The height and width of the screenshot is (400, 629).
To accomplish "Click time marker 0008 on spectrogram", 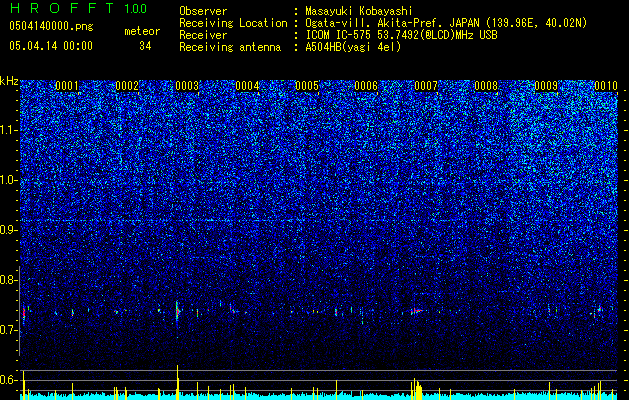I will pyautogui.click(x=486, y=86).
